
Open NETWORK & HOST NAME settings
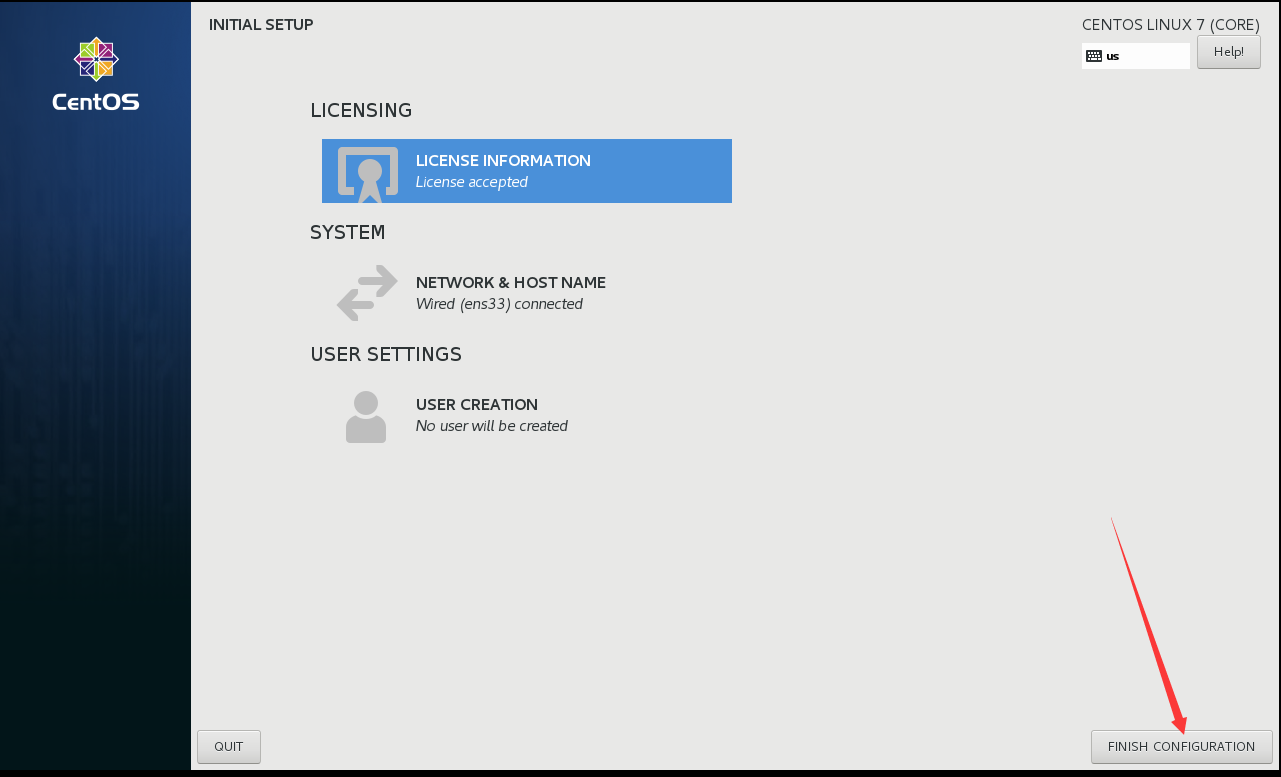click(527, 293)
